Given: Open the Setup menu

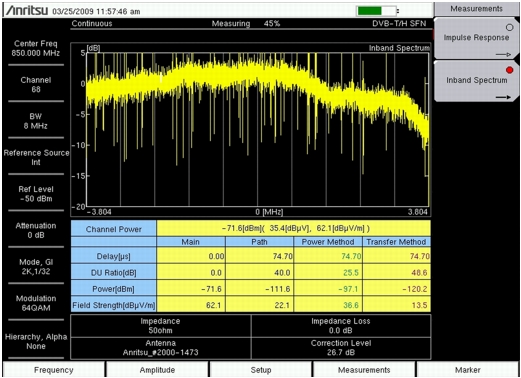Looking at the screenshot, I should (261, 370).
